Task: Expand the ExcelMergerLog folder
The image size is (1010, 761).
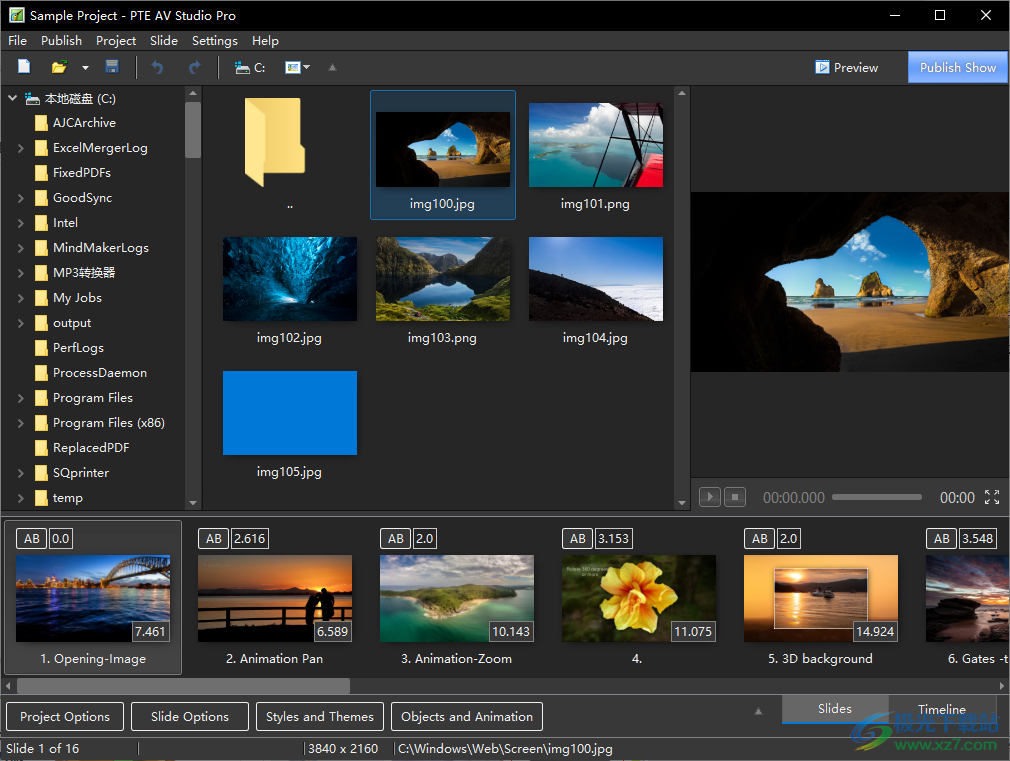Action: (x=21, y=148)
